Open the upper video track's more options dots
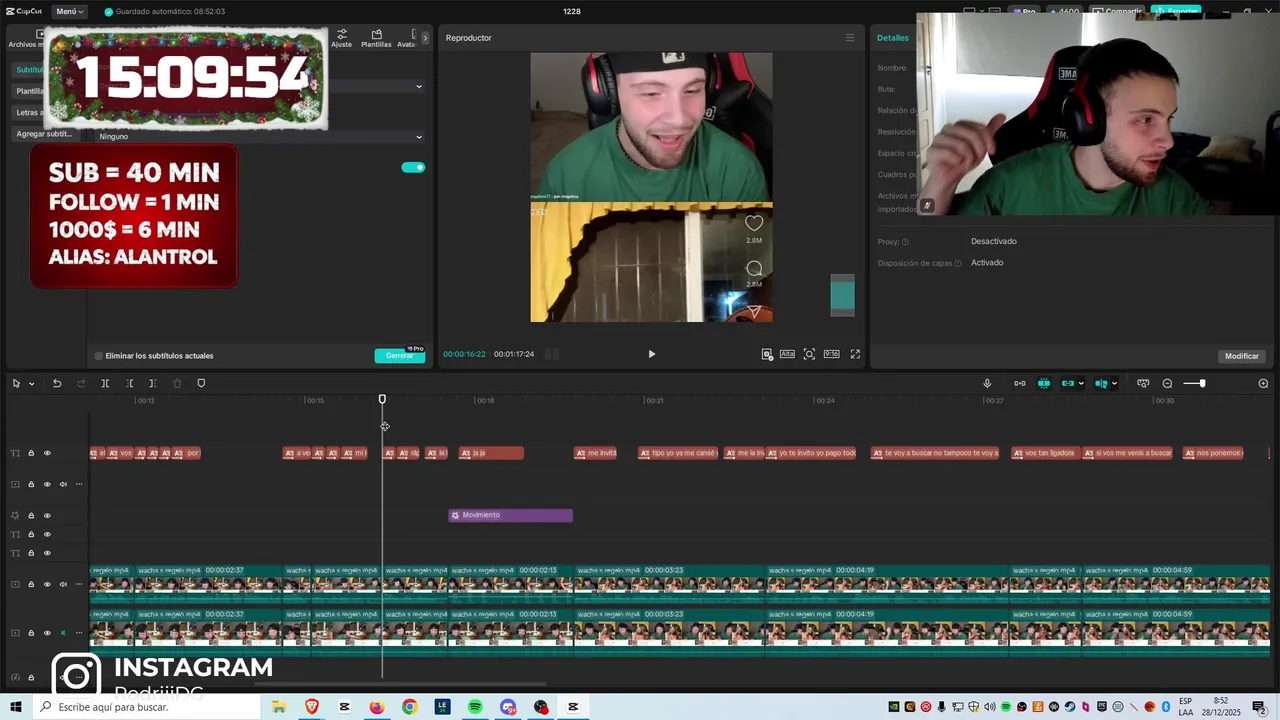Image resolution: width=1280 pixels, height=720 pixels. coord(79,484)
